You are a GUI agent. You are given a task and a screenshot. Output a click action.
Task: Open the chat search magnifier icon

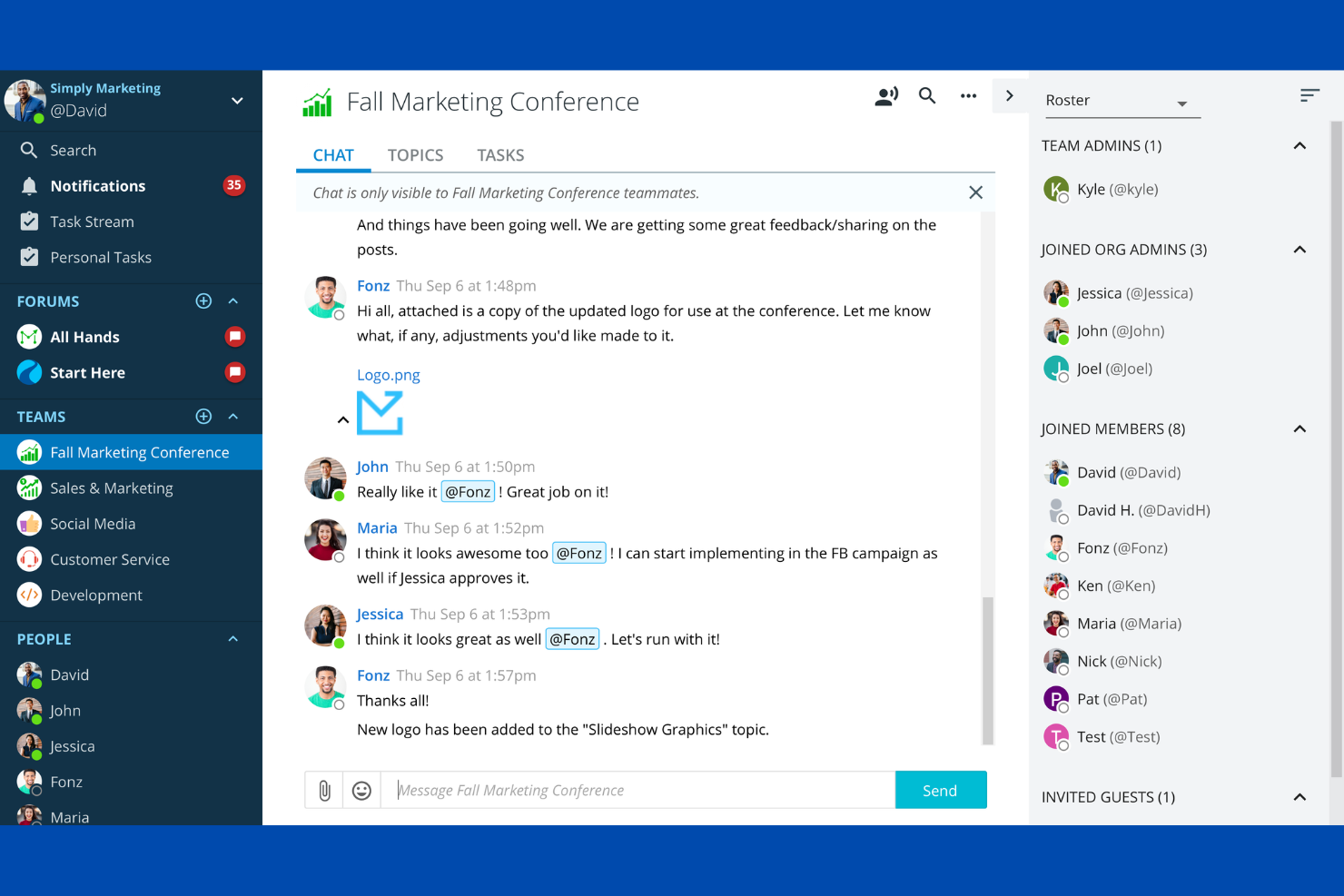pos(926,95)
